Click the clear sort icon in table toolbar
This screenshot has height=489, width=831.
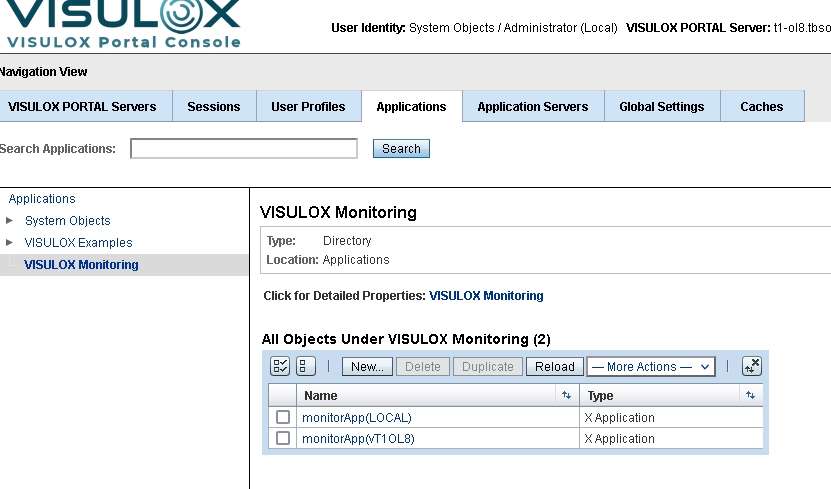752,367
